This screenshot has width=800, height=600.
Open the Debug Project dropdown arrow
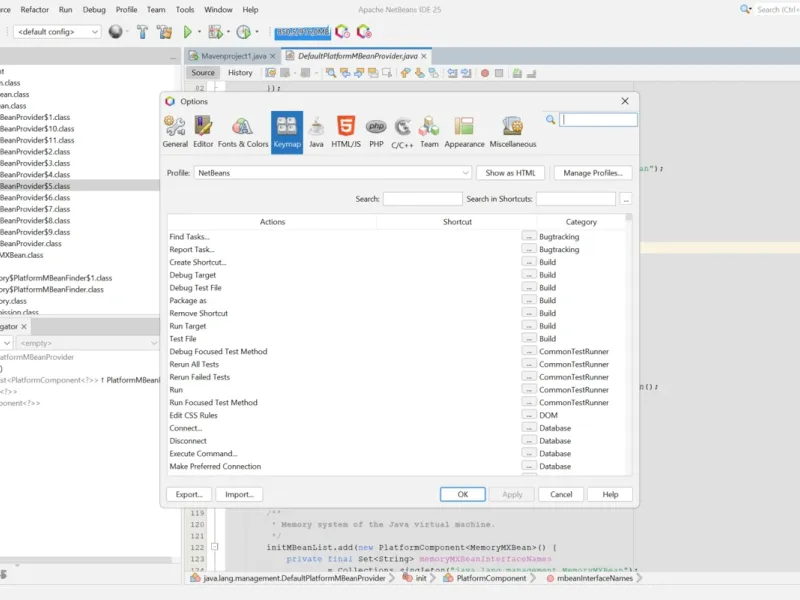(228, 32)
